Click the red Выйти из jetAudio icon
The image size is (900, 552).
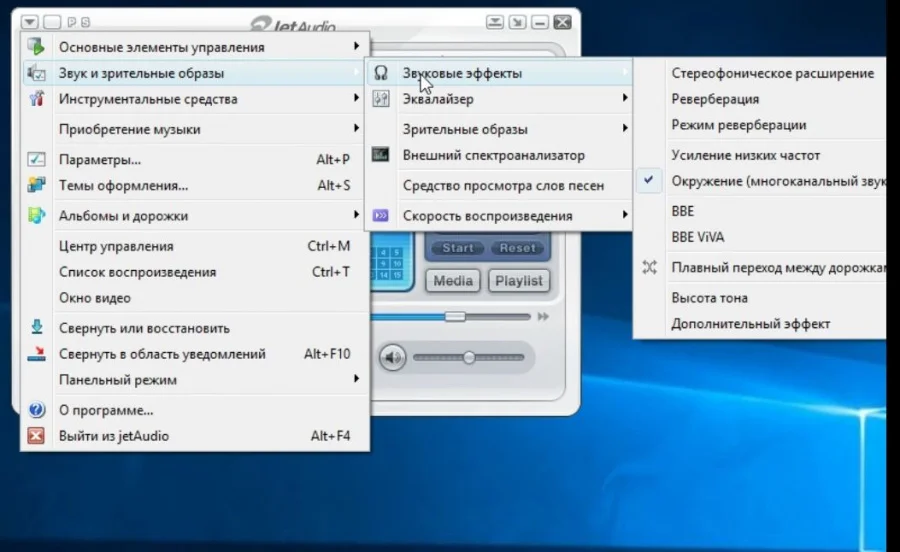[36, 436]
